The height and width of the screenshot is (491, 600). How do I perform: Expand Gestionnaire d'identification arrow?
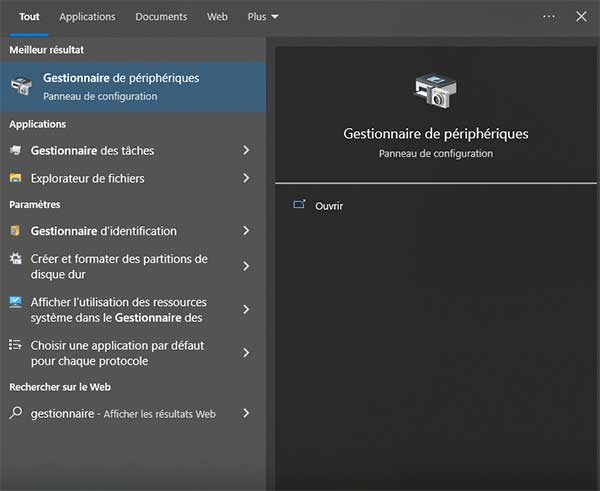(246, 230)
